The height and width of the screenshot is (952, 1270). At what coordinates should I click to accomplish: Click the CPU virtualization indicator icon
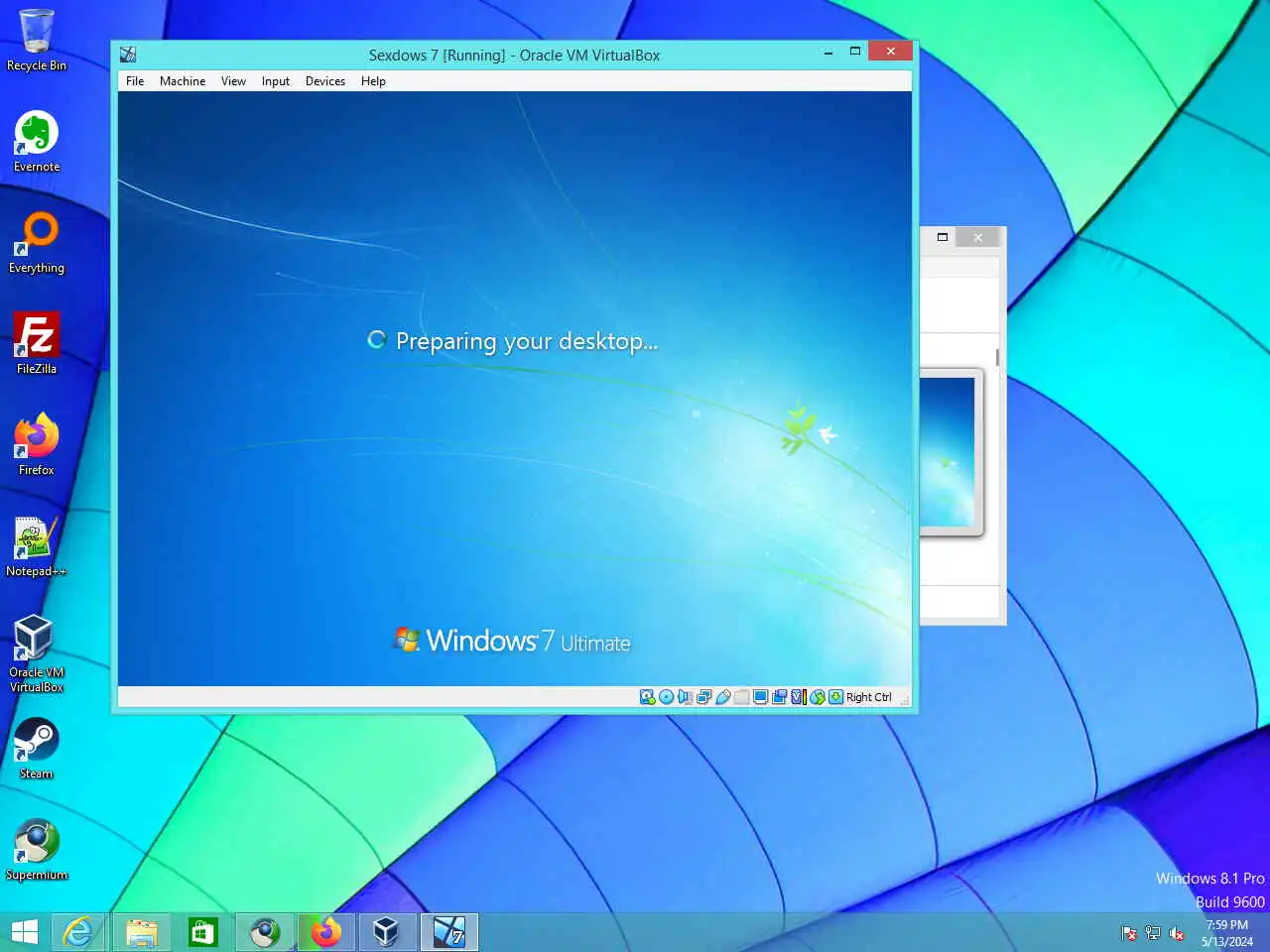pyautogui.click(x=799, y=697)
